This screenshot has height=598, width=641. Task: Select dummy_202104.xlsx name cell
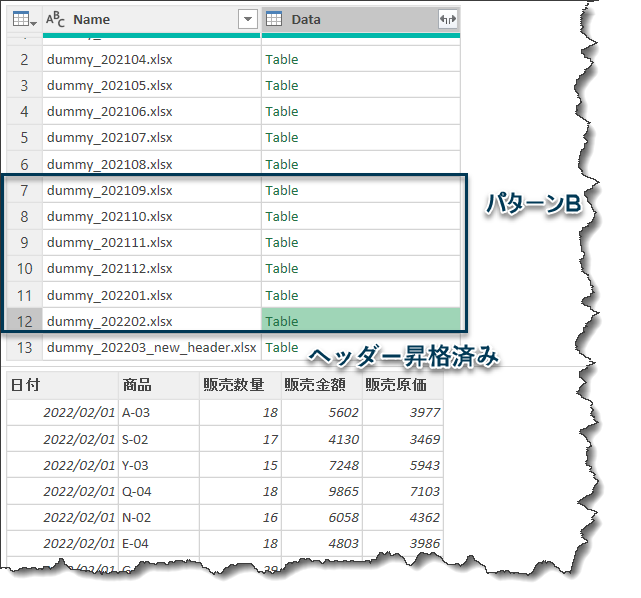click(x=152, y=59)
